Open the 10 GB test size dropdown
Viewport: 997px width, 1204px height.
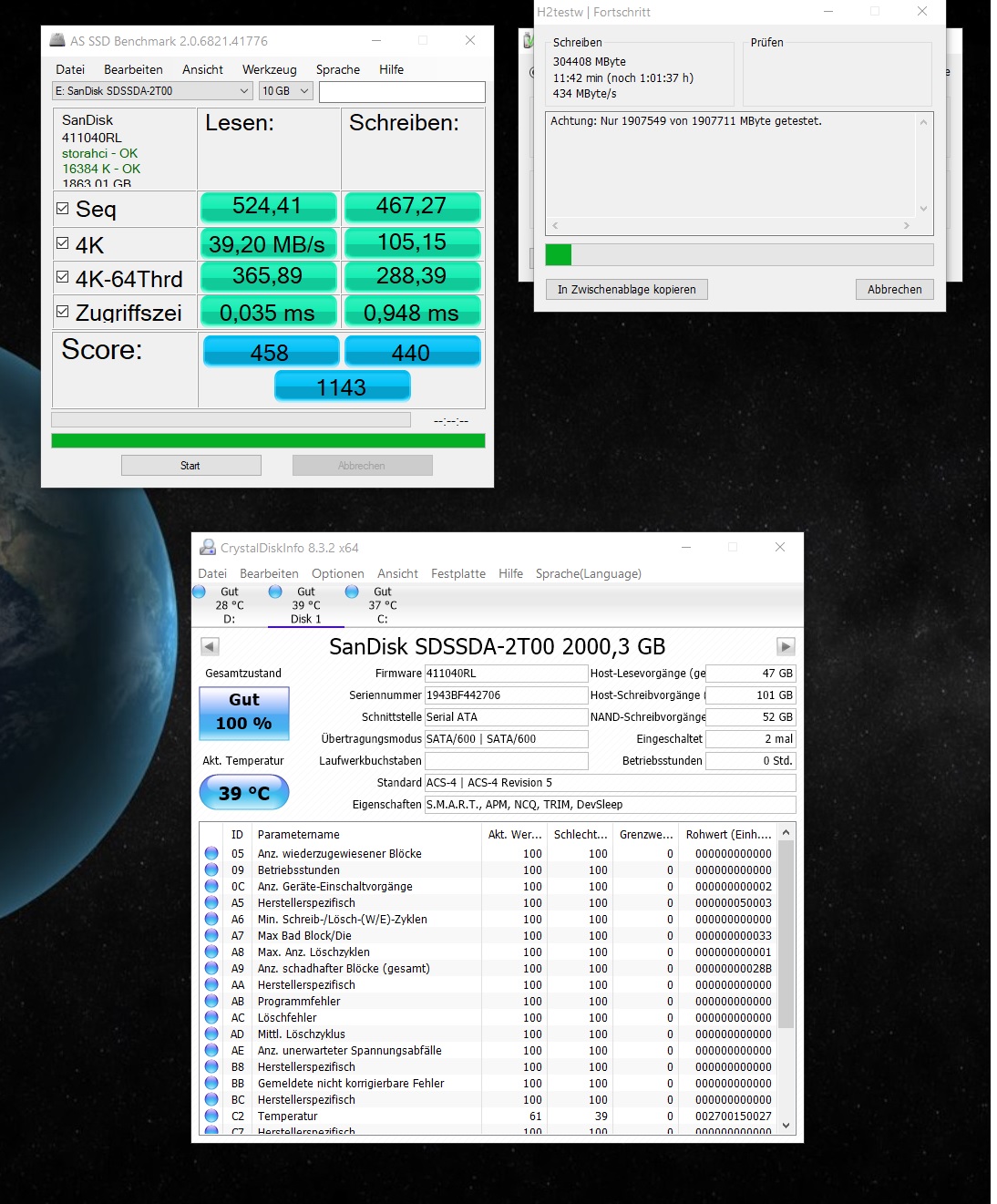pyautogui.click(x=286, y=91)
